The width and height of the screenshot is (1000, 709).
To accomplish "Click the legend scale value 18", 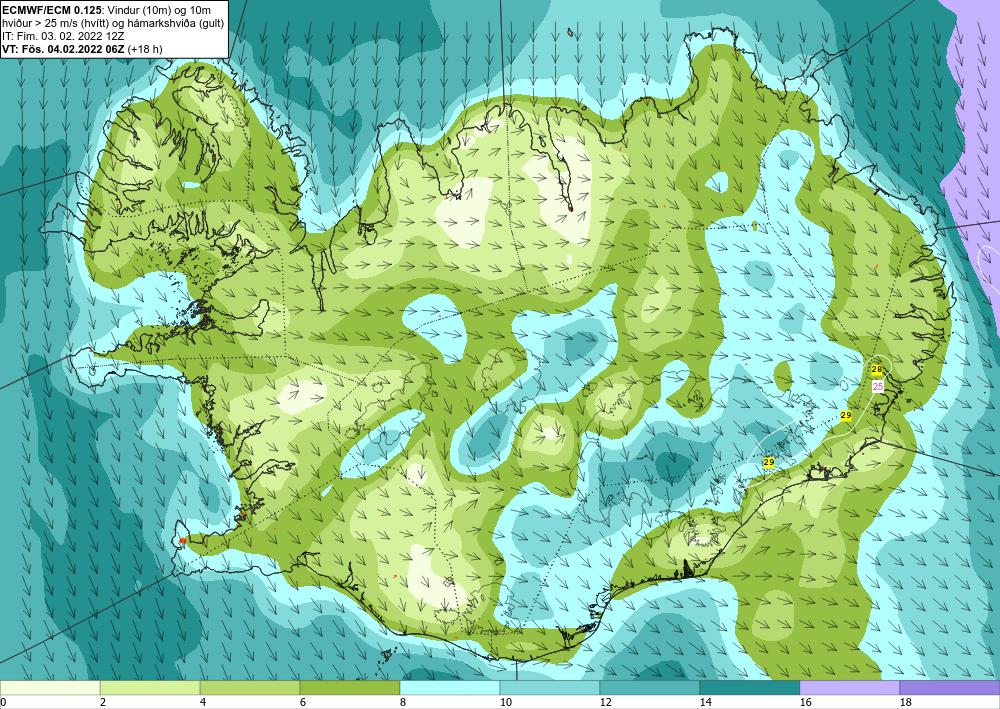I will coord(905,702).
